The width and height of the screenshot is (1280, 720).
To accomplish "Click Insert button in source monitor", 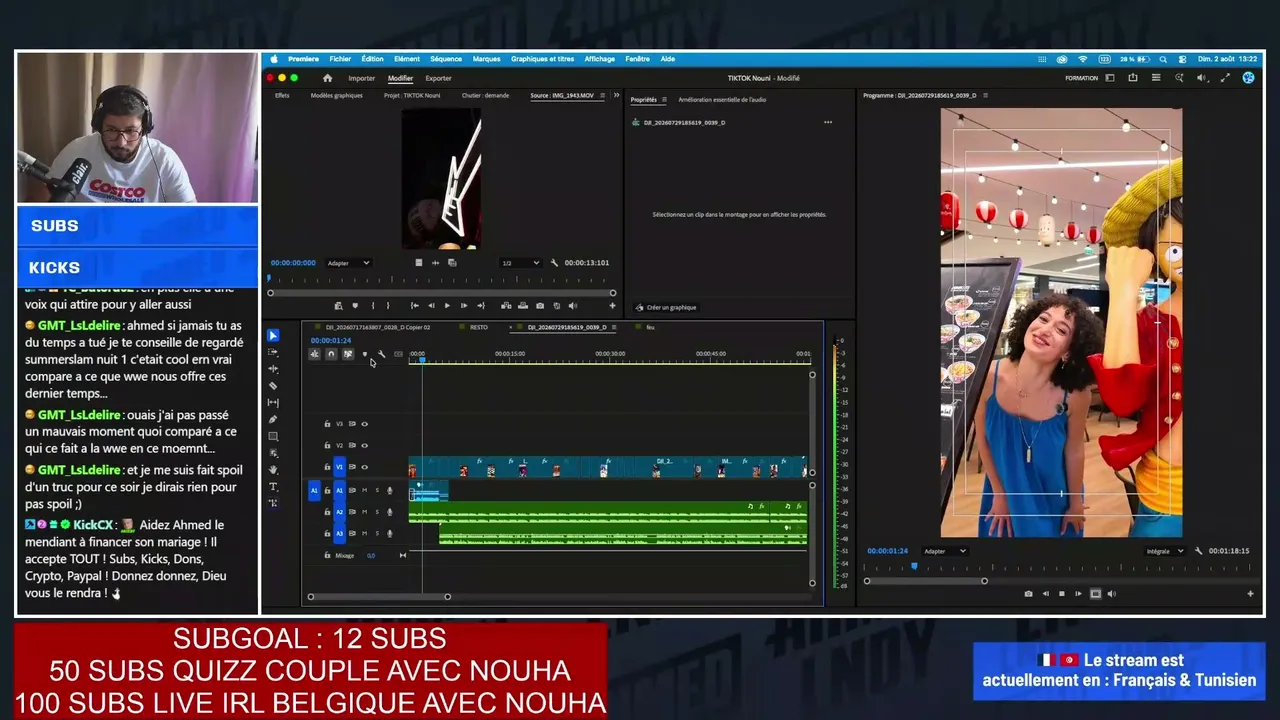I will [506, 306].
